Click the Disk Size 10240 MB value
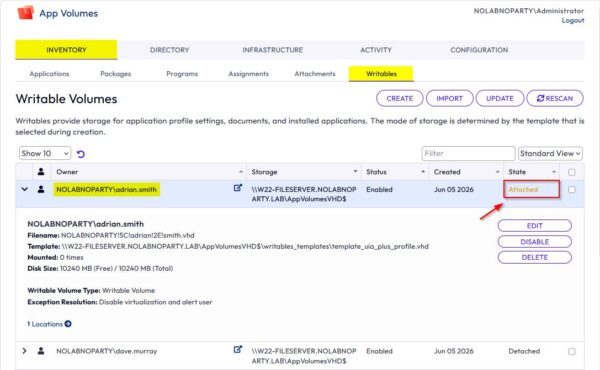This screenshot has width=600, height=370. tap(116, 269)
